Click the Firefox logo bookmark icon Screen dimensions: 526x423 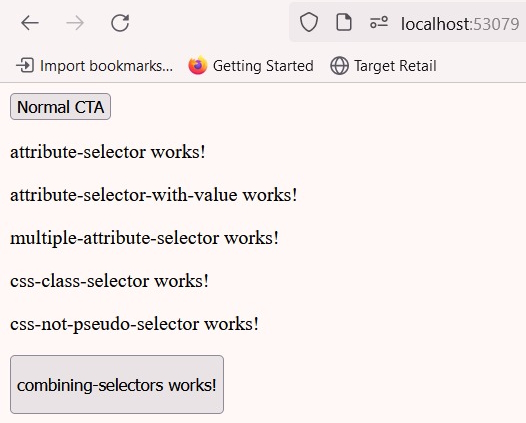198,65
